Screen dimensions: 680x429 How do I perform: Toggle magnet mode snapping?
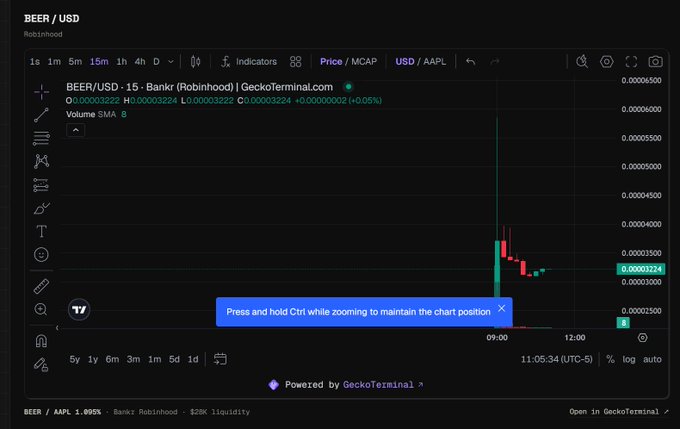pyautogui.click(x=42, y=341)
